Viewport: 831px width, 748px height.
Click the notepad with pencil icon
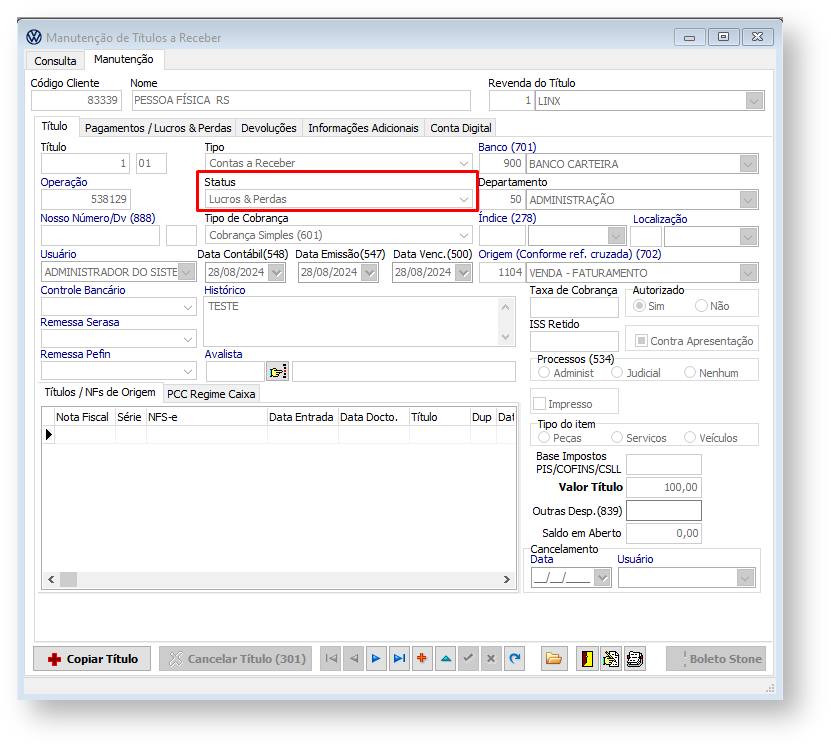click(x=611, y=658)
